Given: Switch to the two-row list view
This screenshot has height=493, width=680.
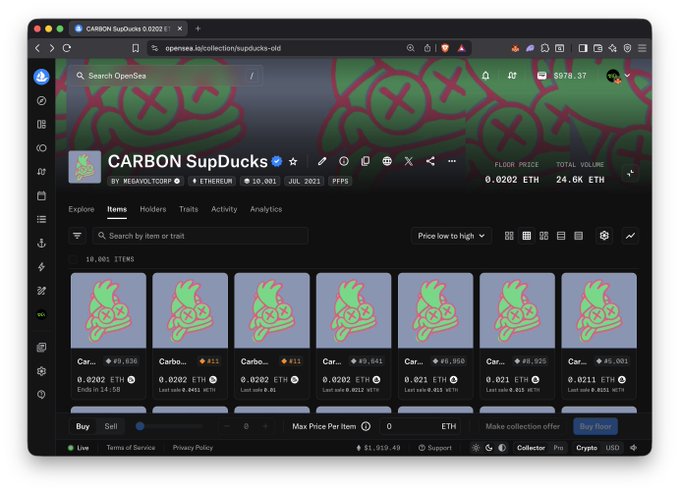Looking at the screenshot, I should click(561, 236).
